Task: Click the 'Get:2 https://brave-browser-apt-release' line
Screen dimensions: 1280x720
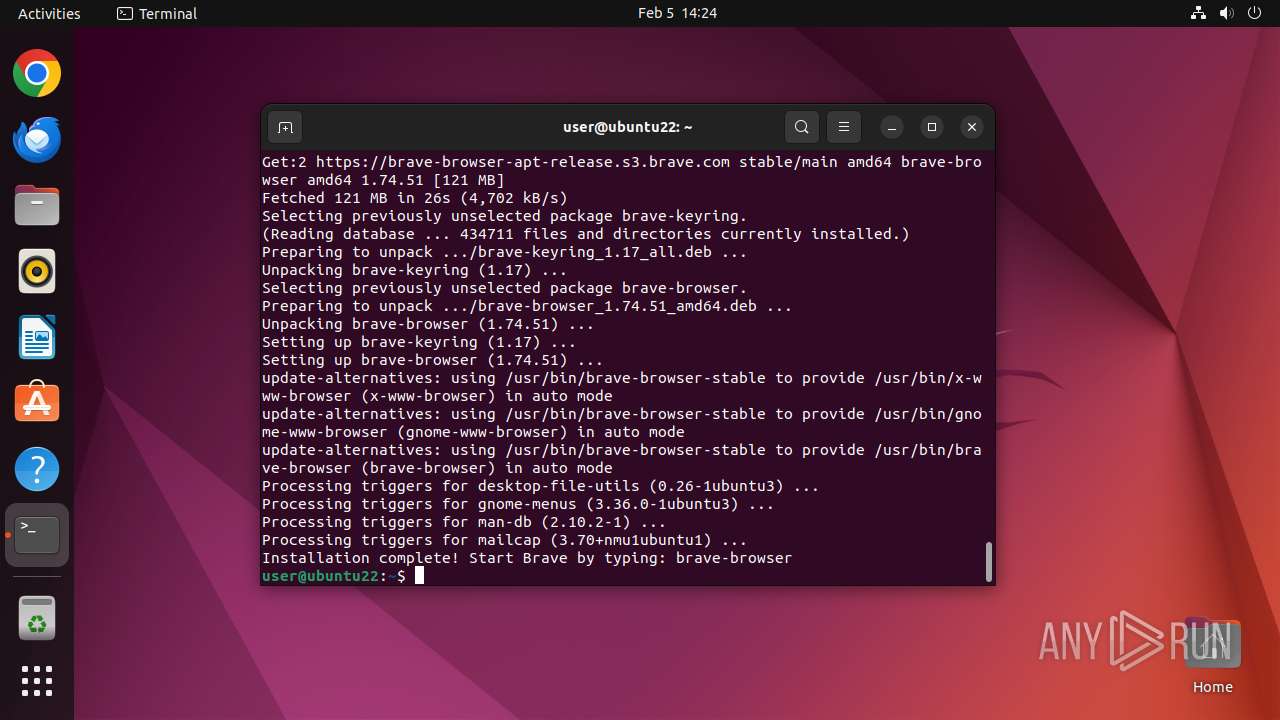Action: (x=622, y=171)
